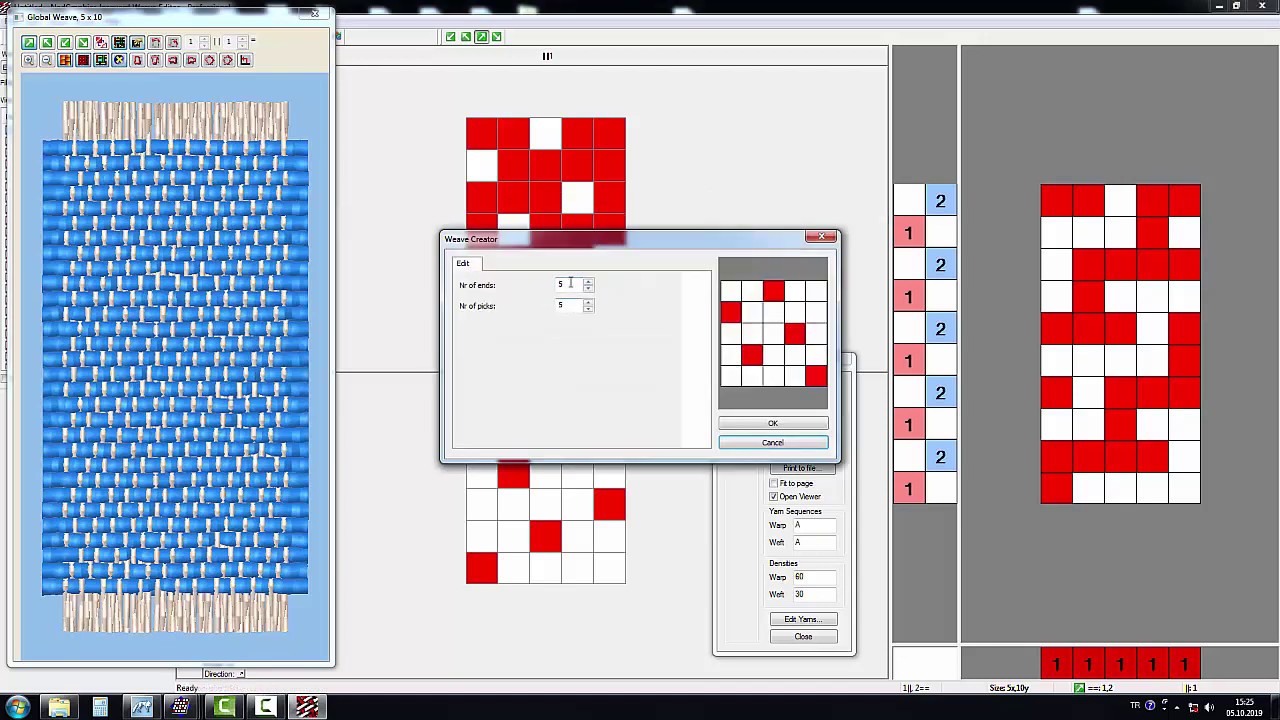Click the solid red square view icon
Viewport: 1280px width, 720px height.
tap(83, 60)
